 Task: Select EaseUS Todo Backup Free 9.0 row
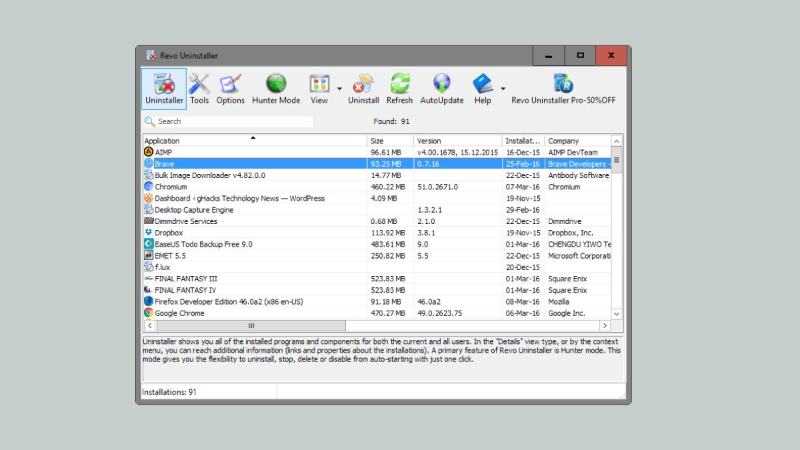pos(377,244)
